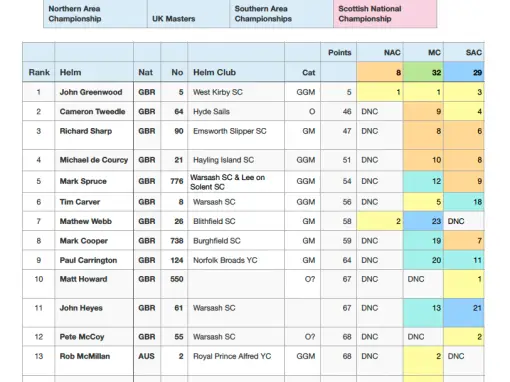Image resolution: width=510 pixels, height=382 pixels.
Task: Select helm name Rob McMillan
Action: pos(85,356)
